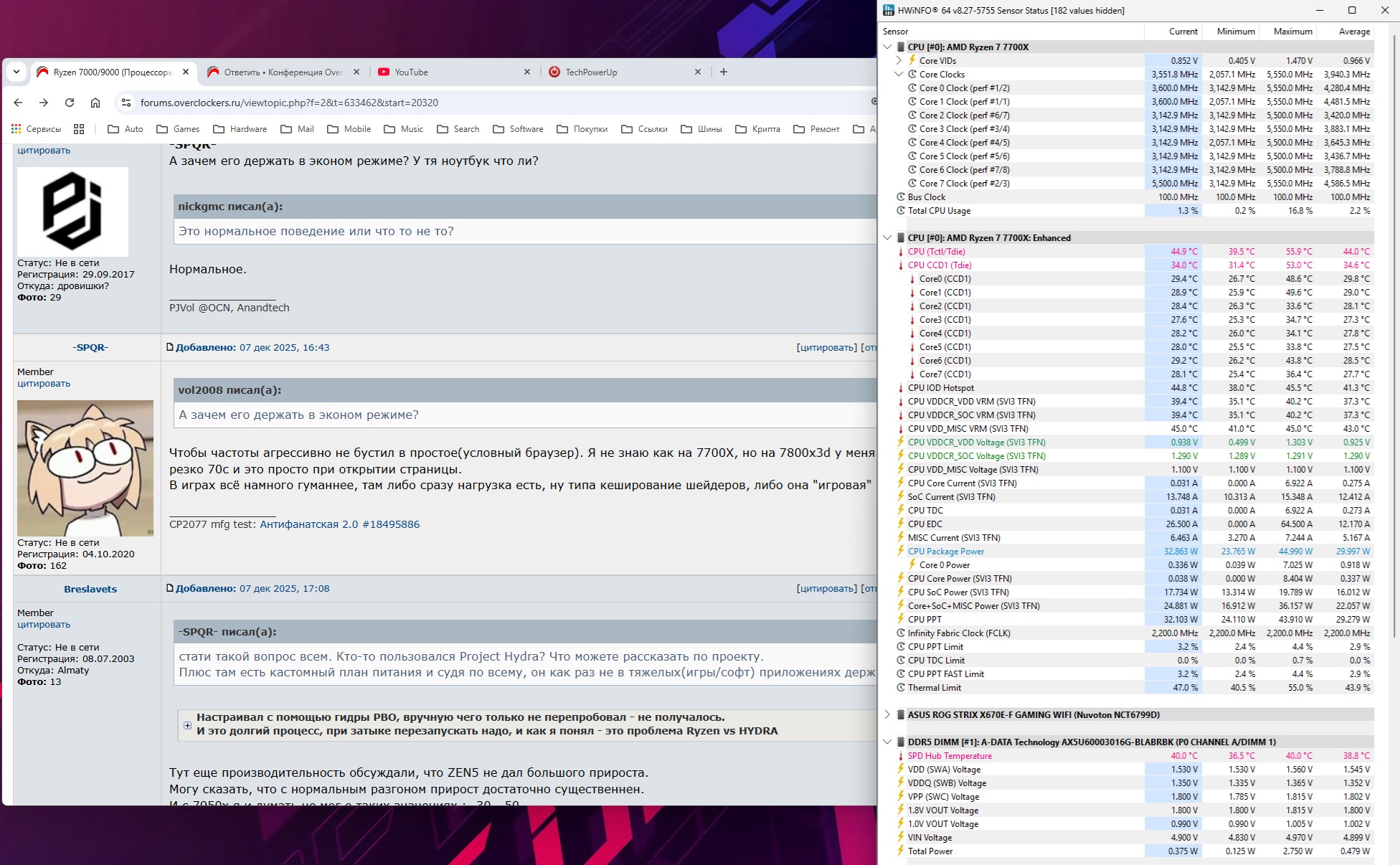The width and height of the screenshot is (1400, 865).
Task: Open the tab search dropdown arrow
Action: (x=16, y=72)
